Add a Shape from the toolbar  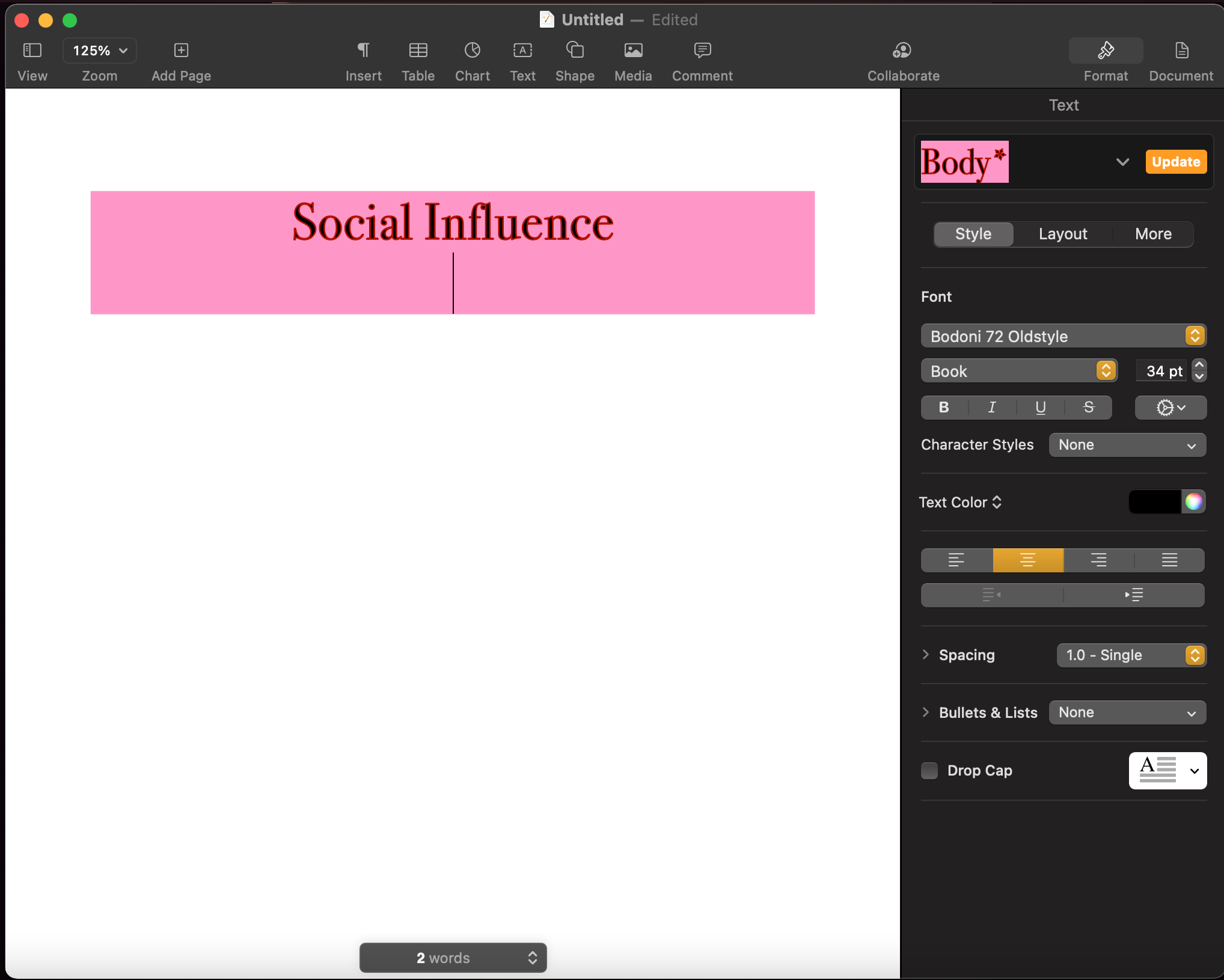[x=575, y=51]
